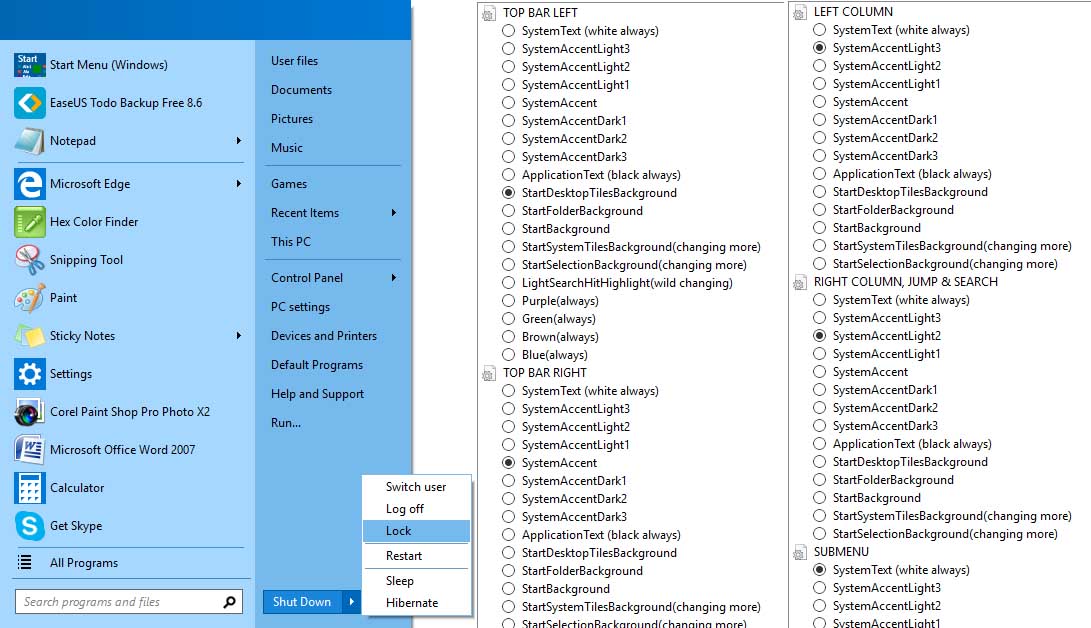Expand Sticky Notes jump list arrow
This screenshot has height=628, width=1091.
point(239,335)
